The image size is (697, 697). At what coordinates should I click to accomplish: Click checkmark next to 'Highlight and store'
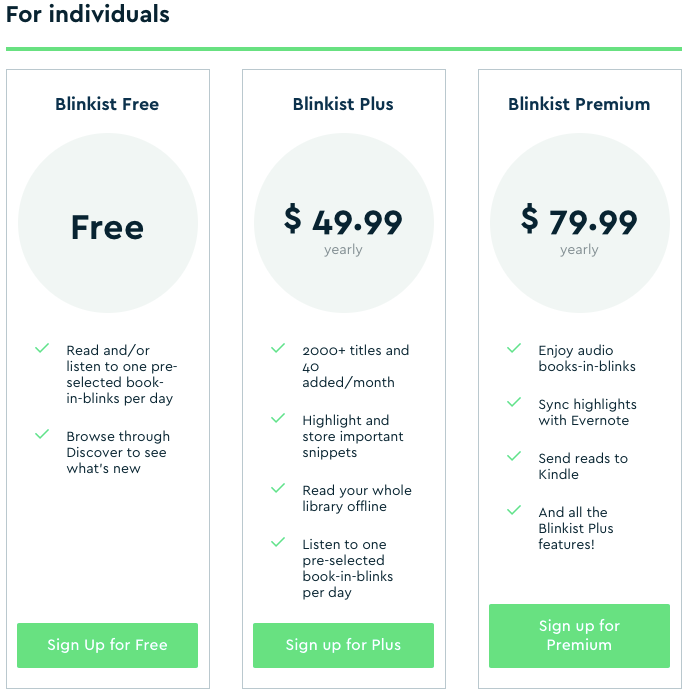point(278,418)
